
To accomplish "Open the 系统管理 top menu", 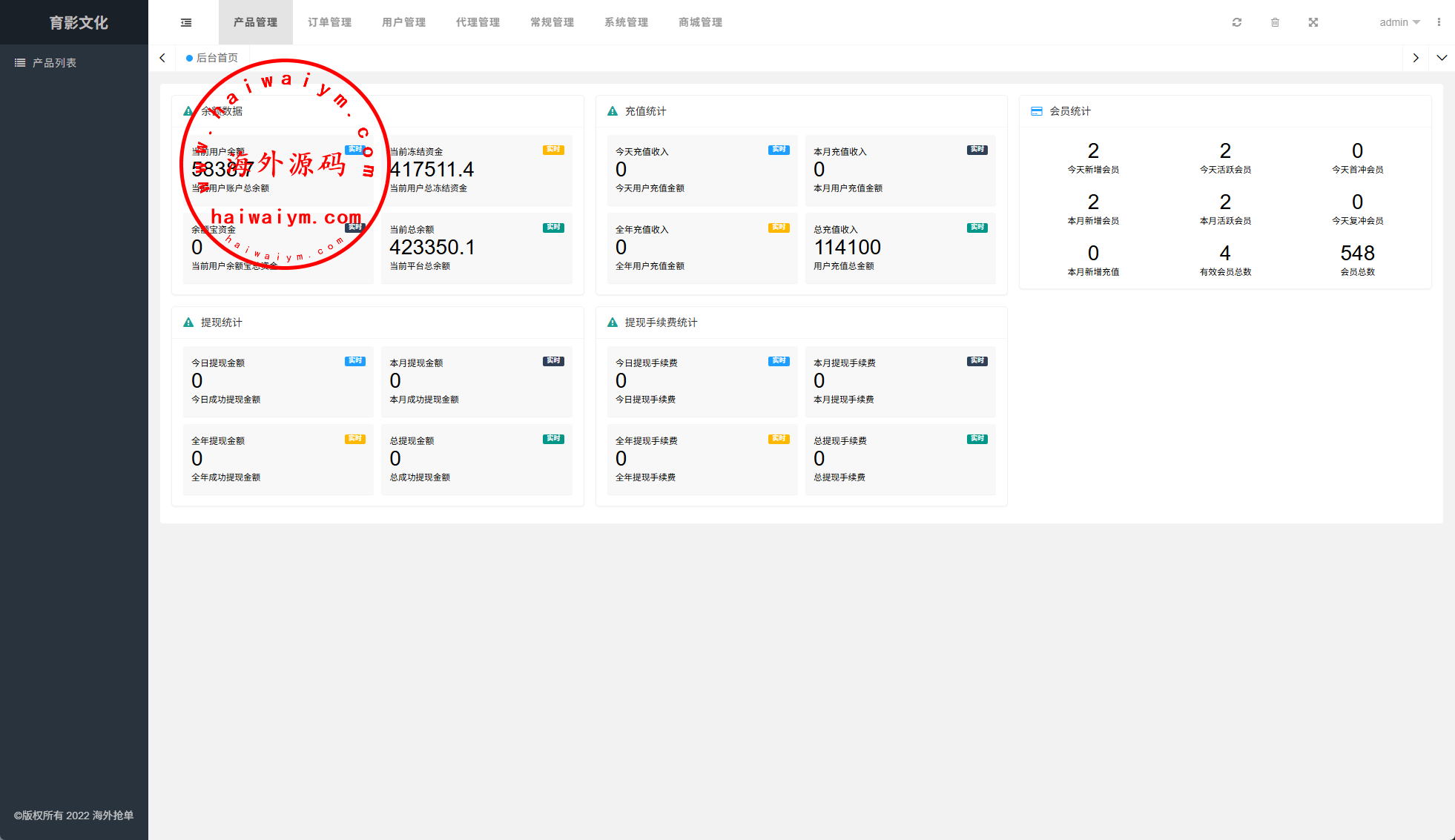I will 627,22.
